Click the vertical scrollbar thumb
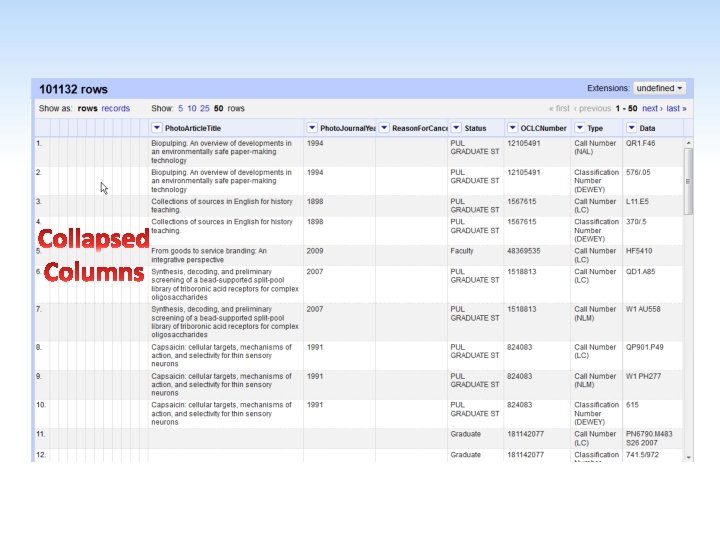This screenshot has height=540, width=720. pyautogui.click(x=688, y=181)
